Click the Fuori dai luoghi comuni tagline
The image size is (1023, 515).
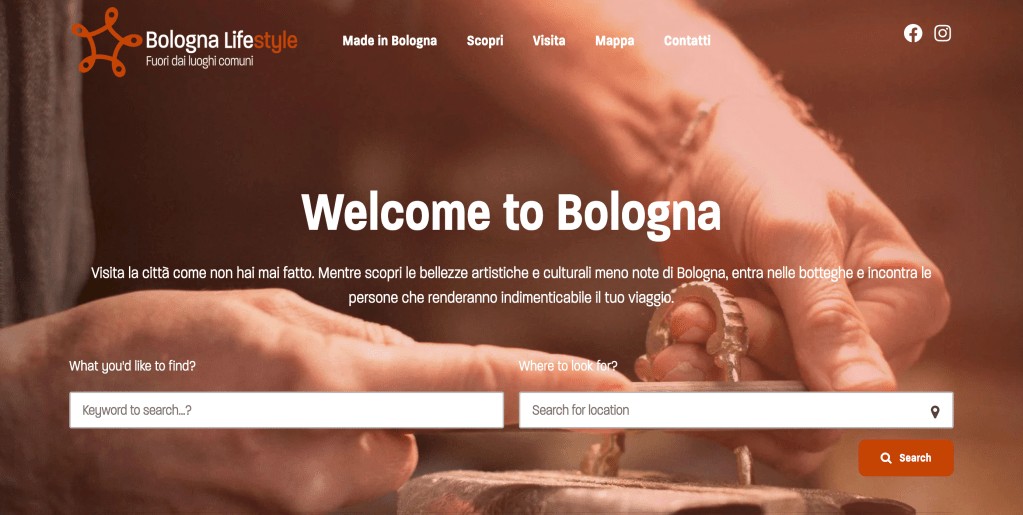[x=199, y=61]
